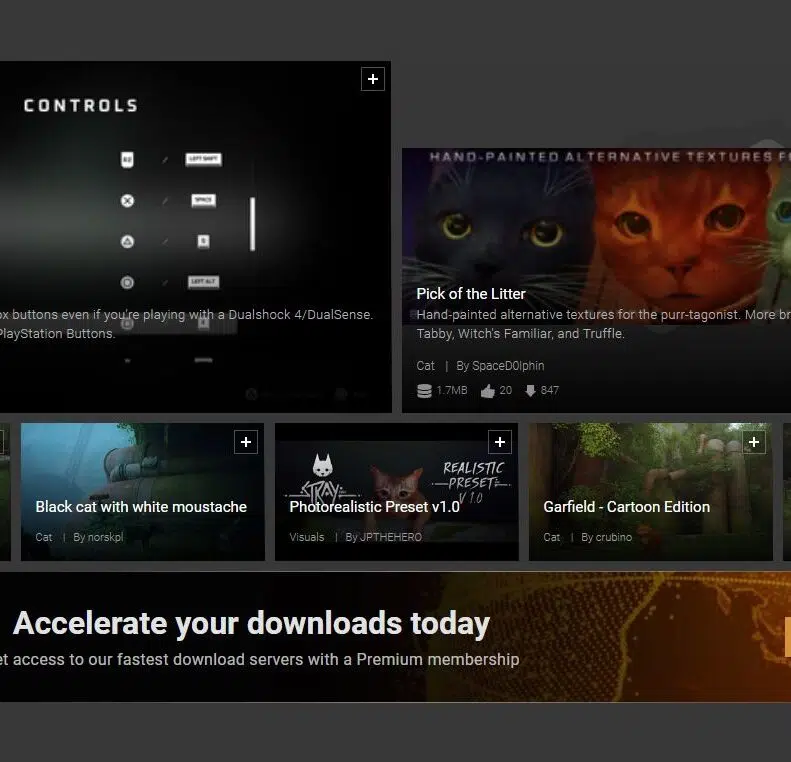Open the Pick of the Litter mod title

coord(471,294)
